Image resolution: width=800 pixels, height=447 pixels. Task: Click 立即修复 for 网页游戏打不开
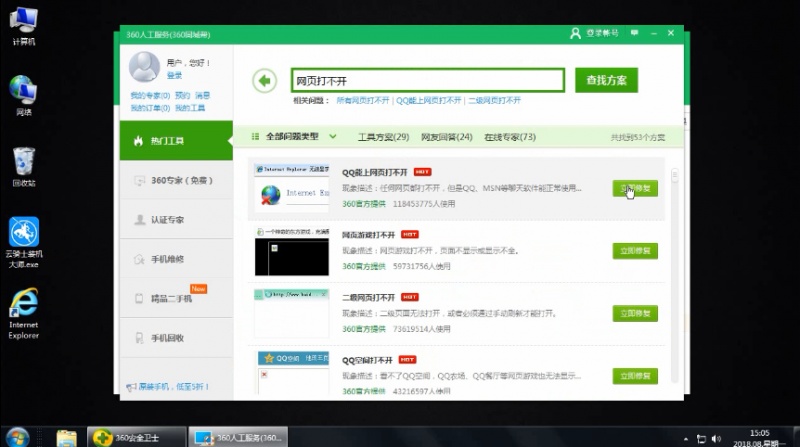tap(635, 251)
